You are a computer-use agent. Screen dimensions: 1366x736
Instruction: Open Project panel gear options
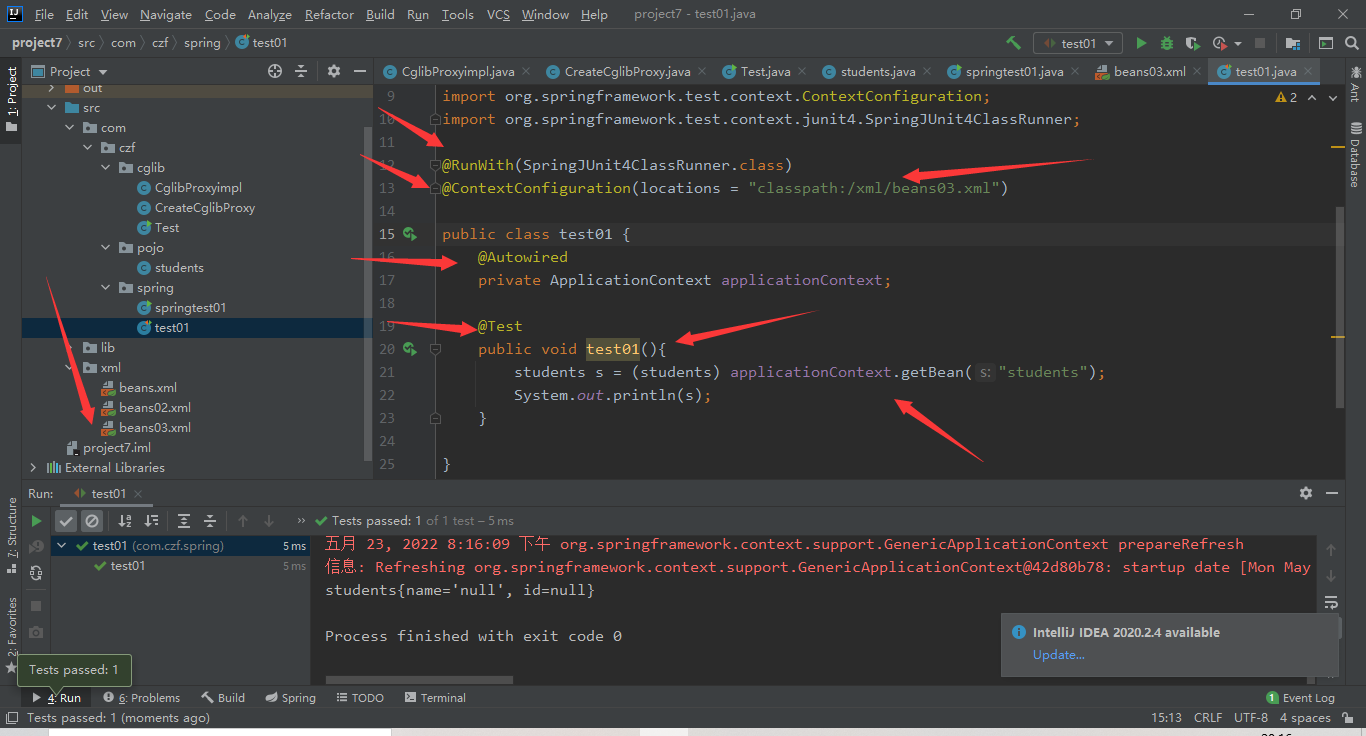click(334, 71)
